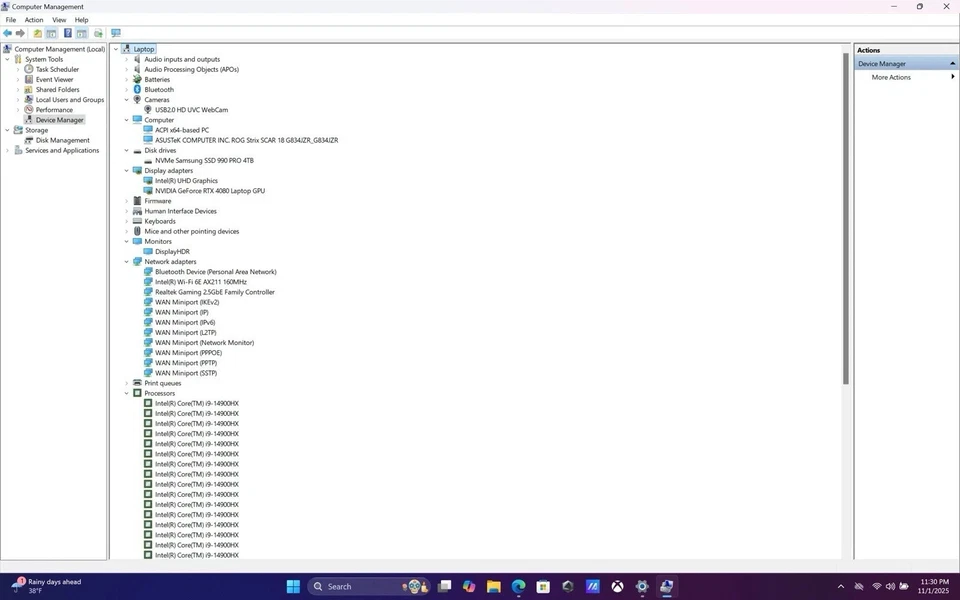
Task: Select the DisplayHDR monitor entry
Action: (x=172, y=252)
